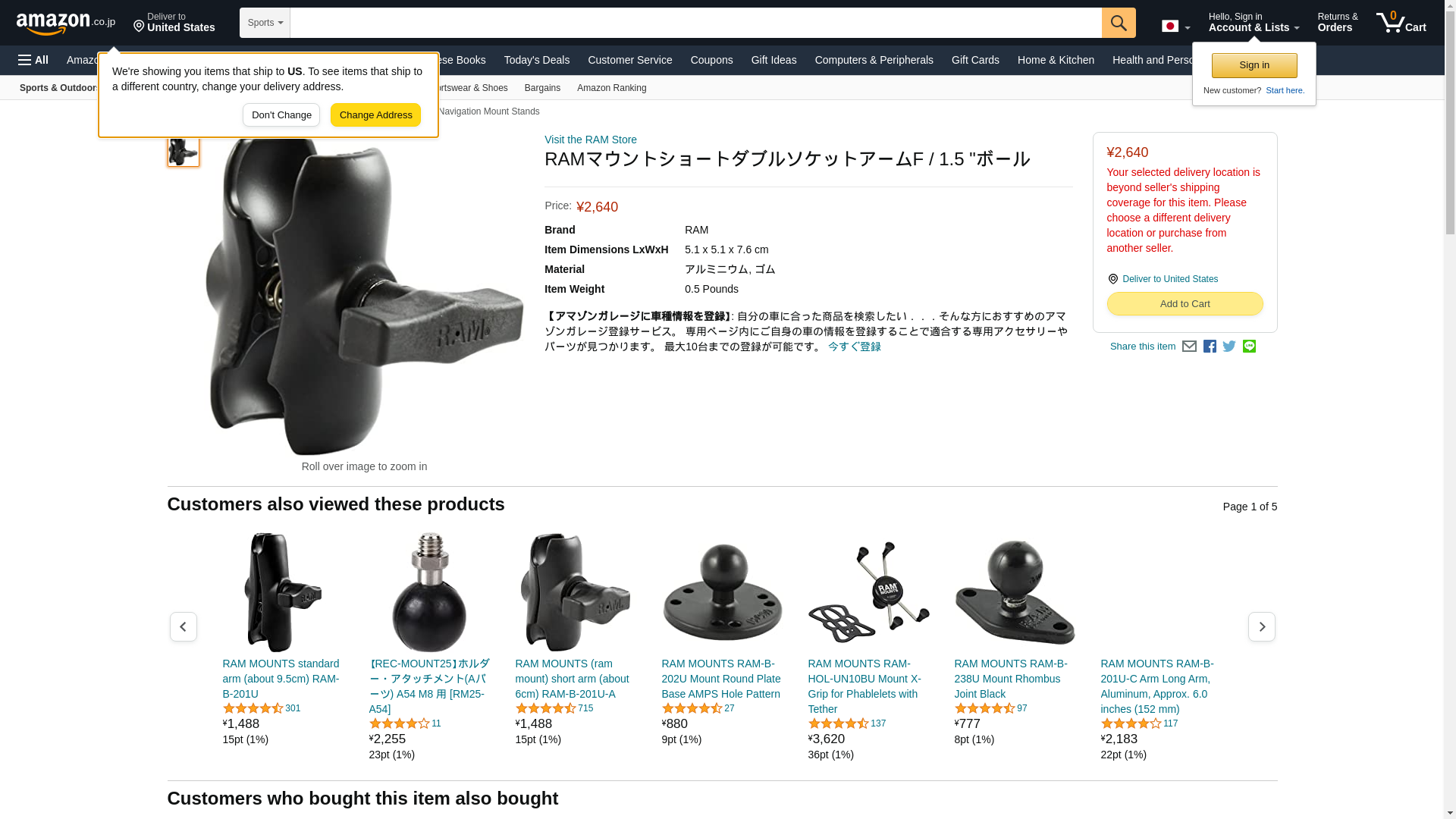The image size is (1456, 819).
Task: Share this item on LINE
Action: click(x=1249, y=347)
